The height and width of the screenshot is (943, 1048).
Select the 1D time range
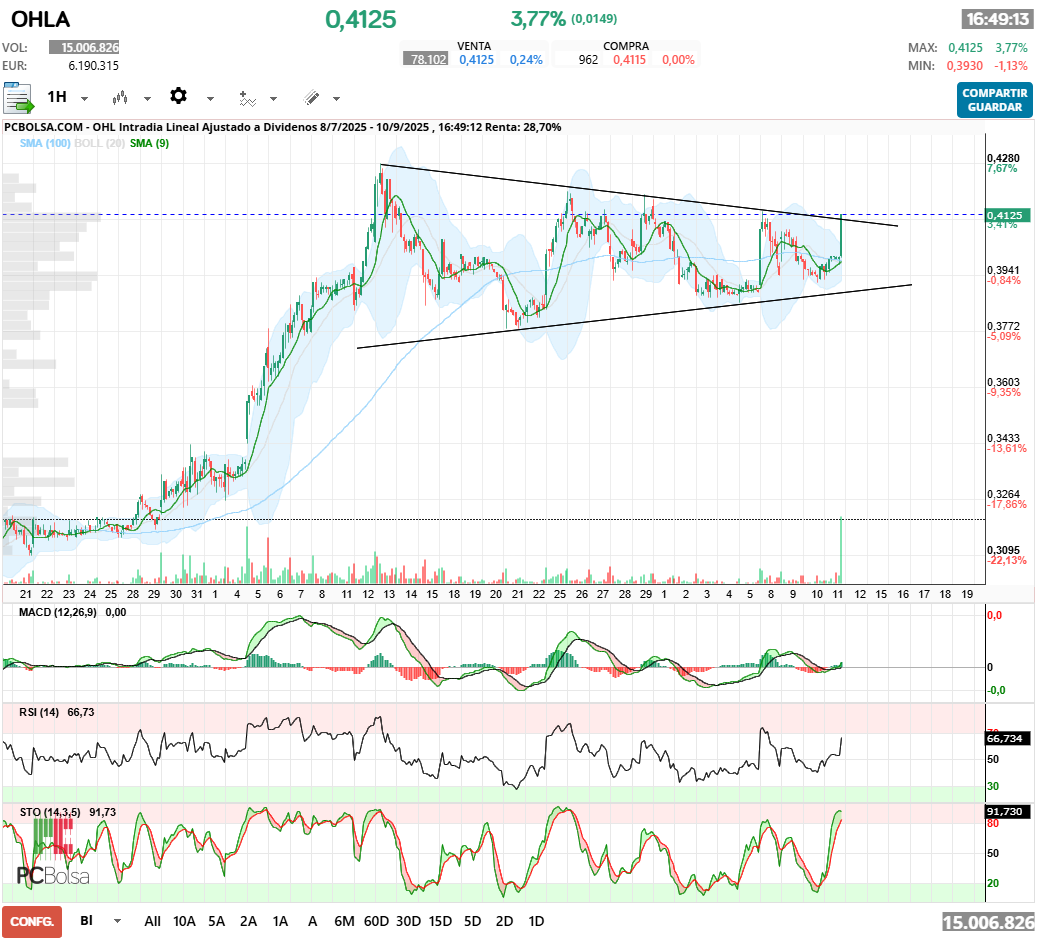point(536,921)
